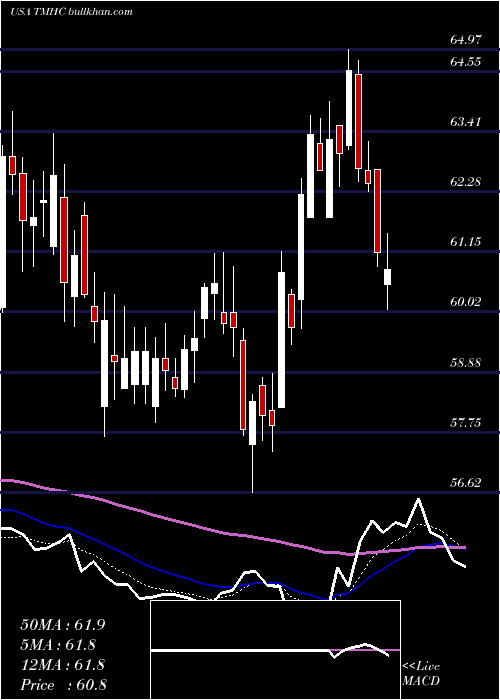Click inside the Live MACD inset panel

[275, 650]
